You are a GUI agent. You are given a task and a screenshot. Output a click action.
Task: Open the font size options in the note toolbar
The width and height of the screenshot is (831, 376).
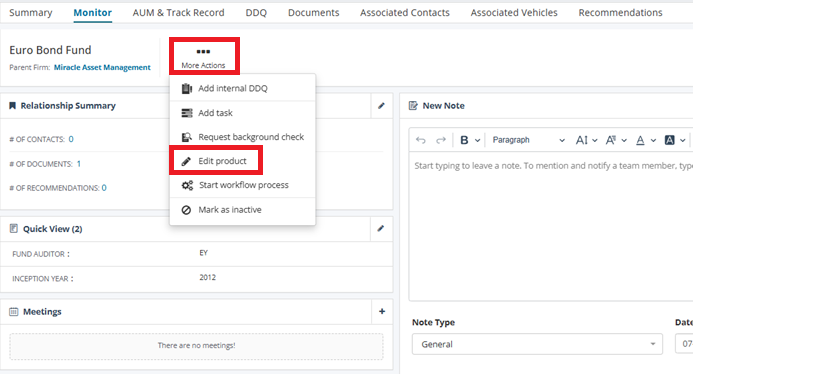click(x=586, y=140)
